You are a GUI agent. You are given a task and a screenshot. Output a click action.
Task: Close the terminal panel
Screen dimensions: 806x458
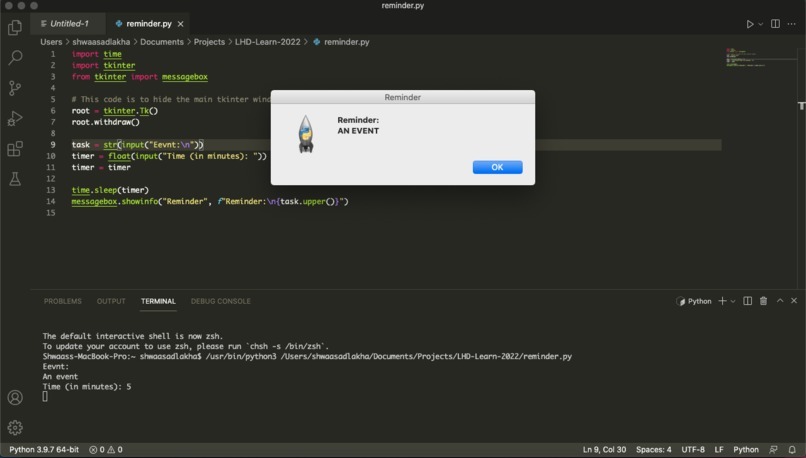coord(794,301)
